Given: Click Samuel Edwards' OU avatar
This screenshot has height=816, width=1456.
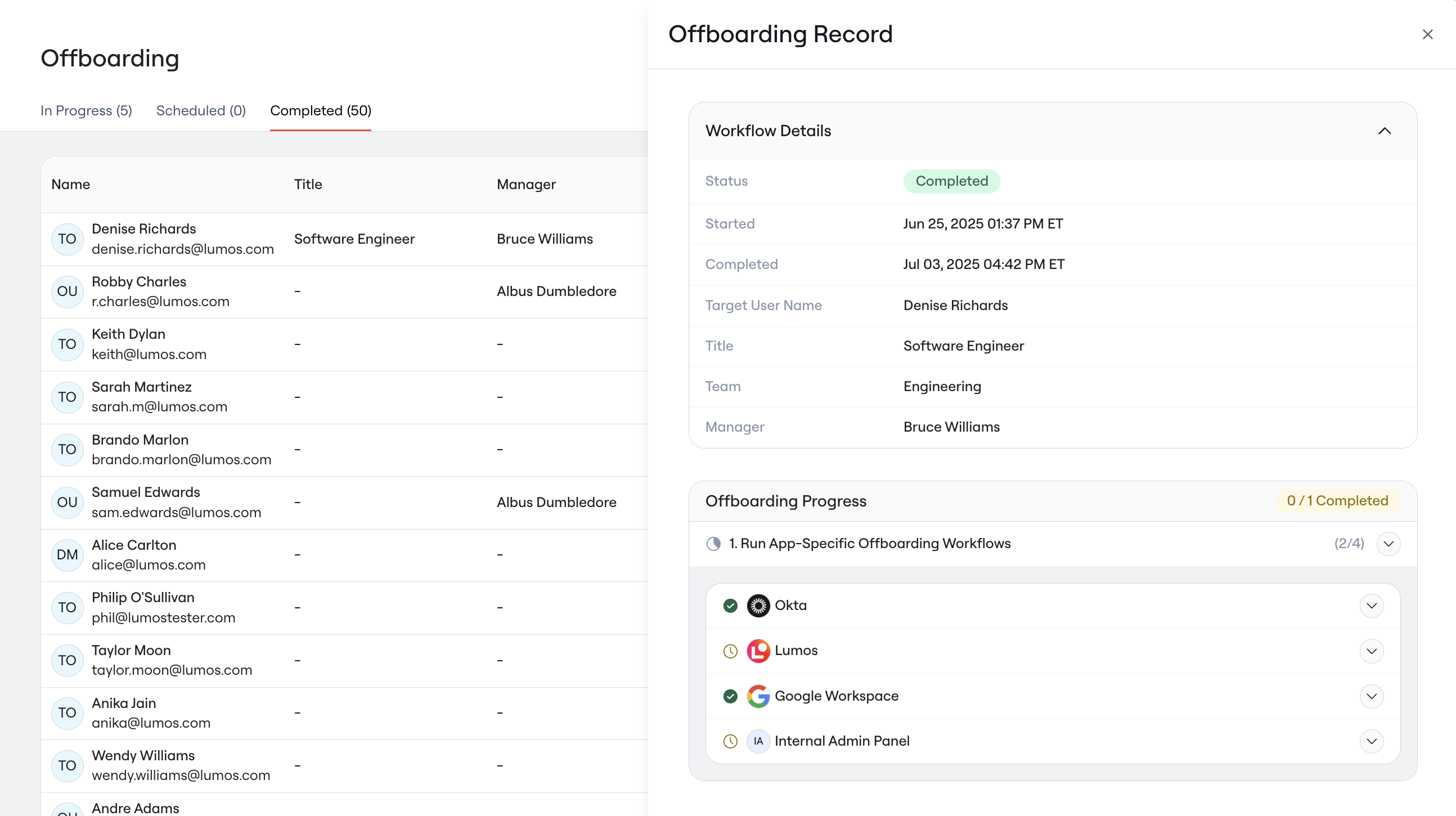Looking at the screenshot, I should 68,502.
